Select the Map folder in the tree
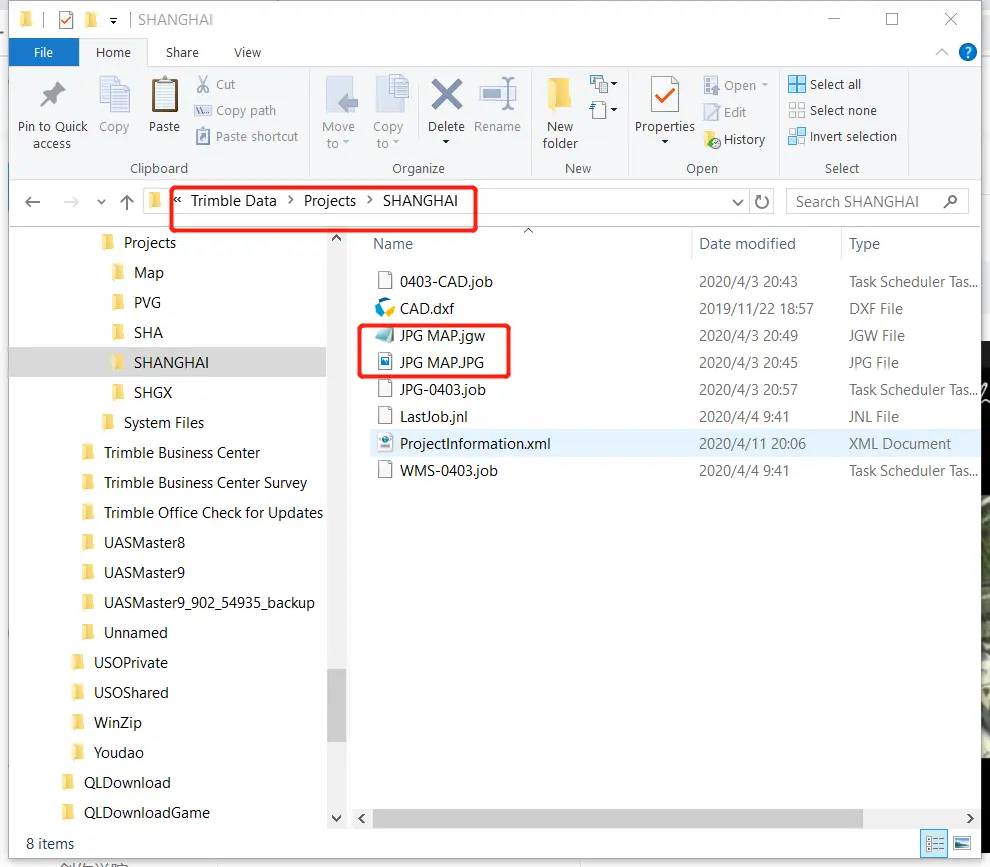This screenshot has height=867, width=990. [148, 273]
